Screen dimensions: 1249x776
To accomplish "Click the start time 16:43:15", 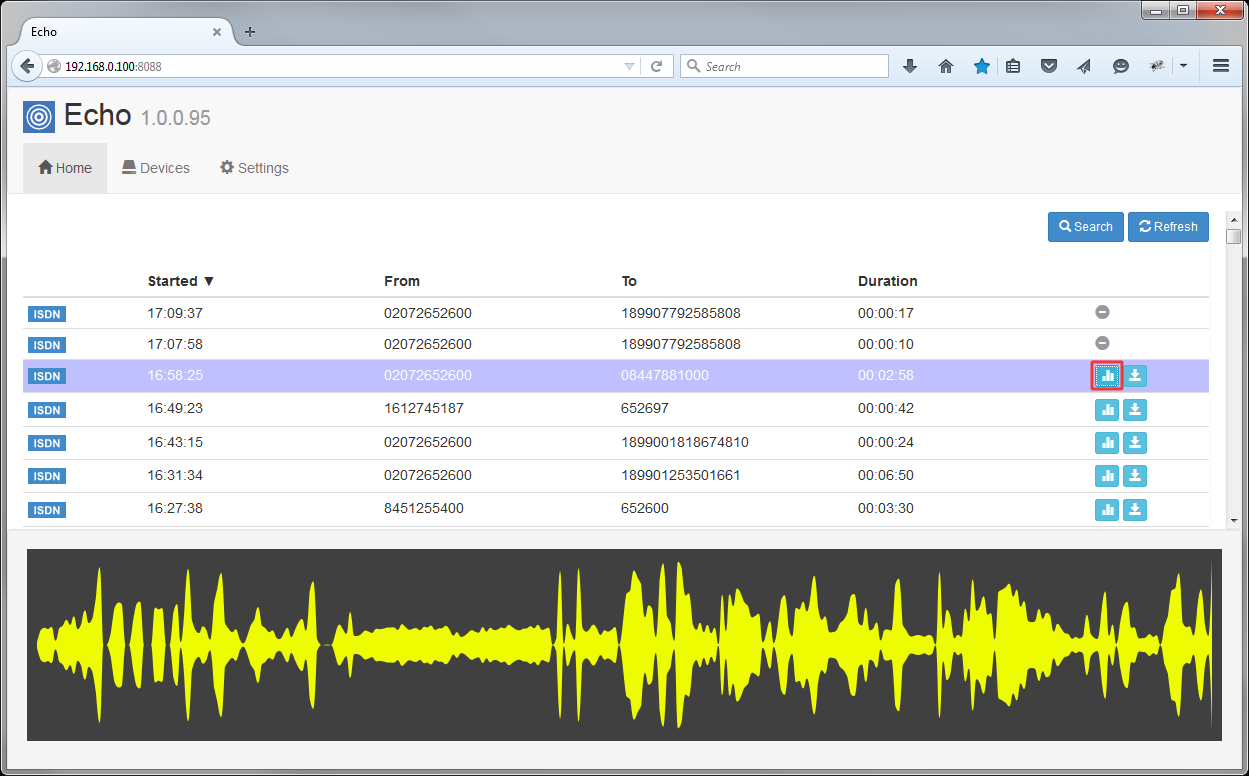I will [175, 442].
